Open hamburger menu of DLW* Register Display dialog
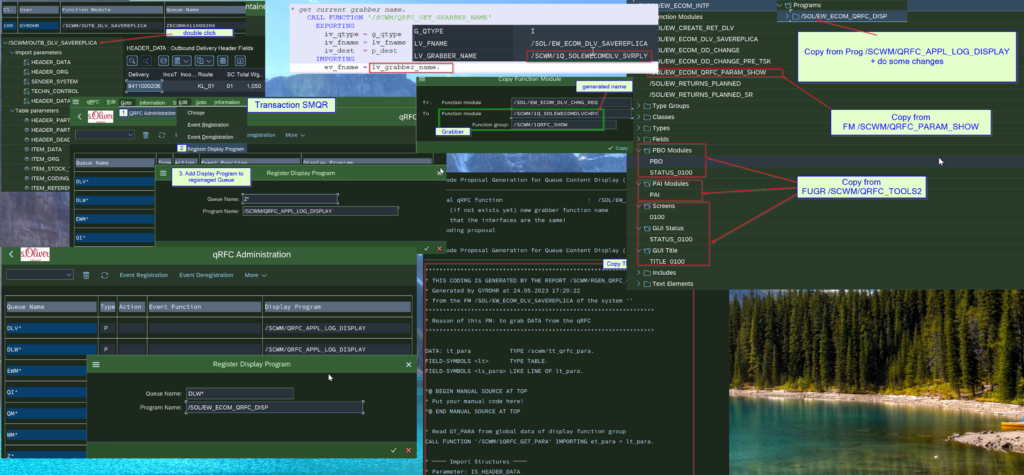This screenshot has width=1024, height=475. click(96, 365)
